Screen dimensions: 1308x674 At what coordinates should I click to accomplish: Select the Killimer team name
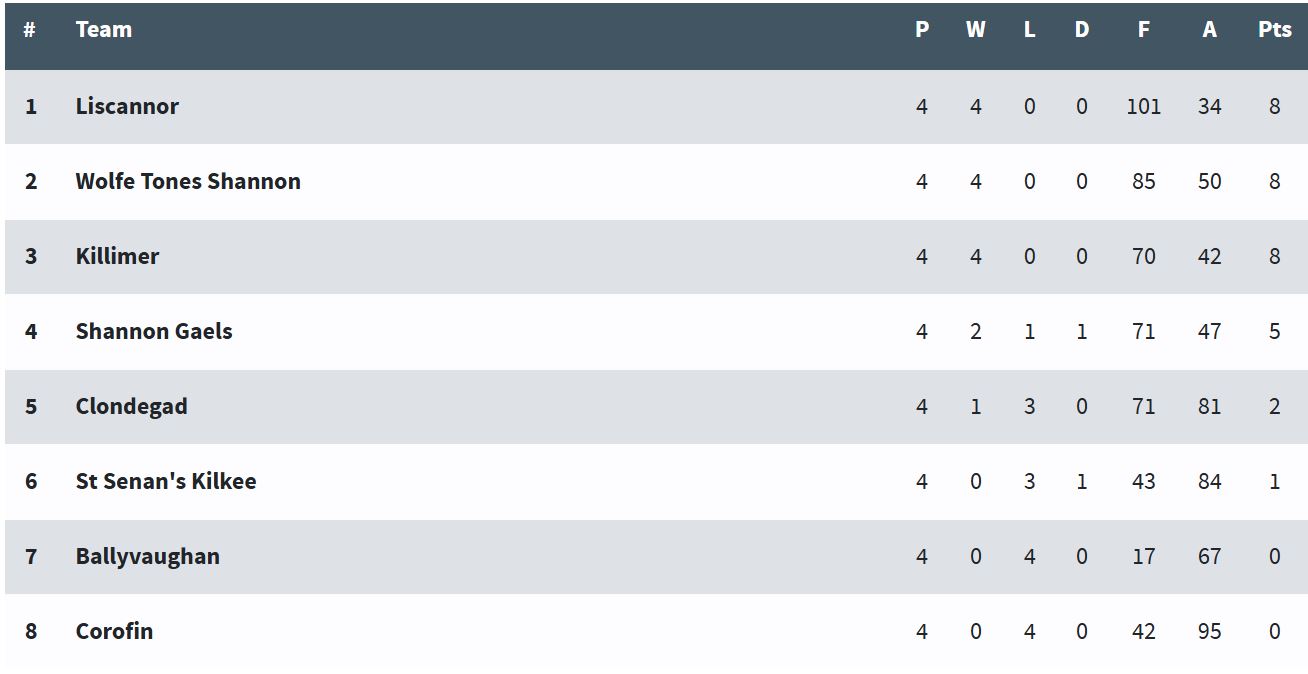click(117, 256)
